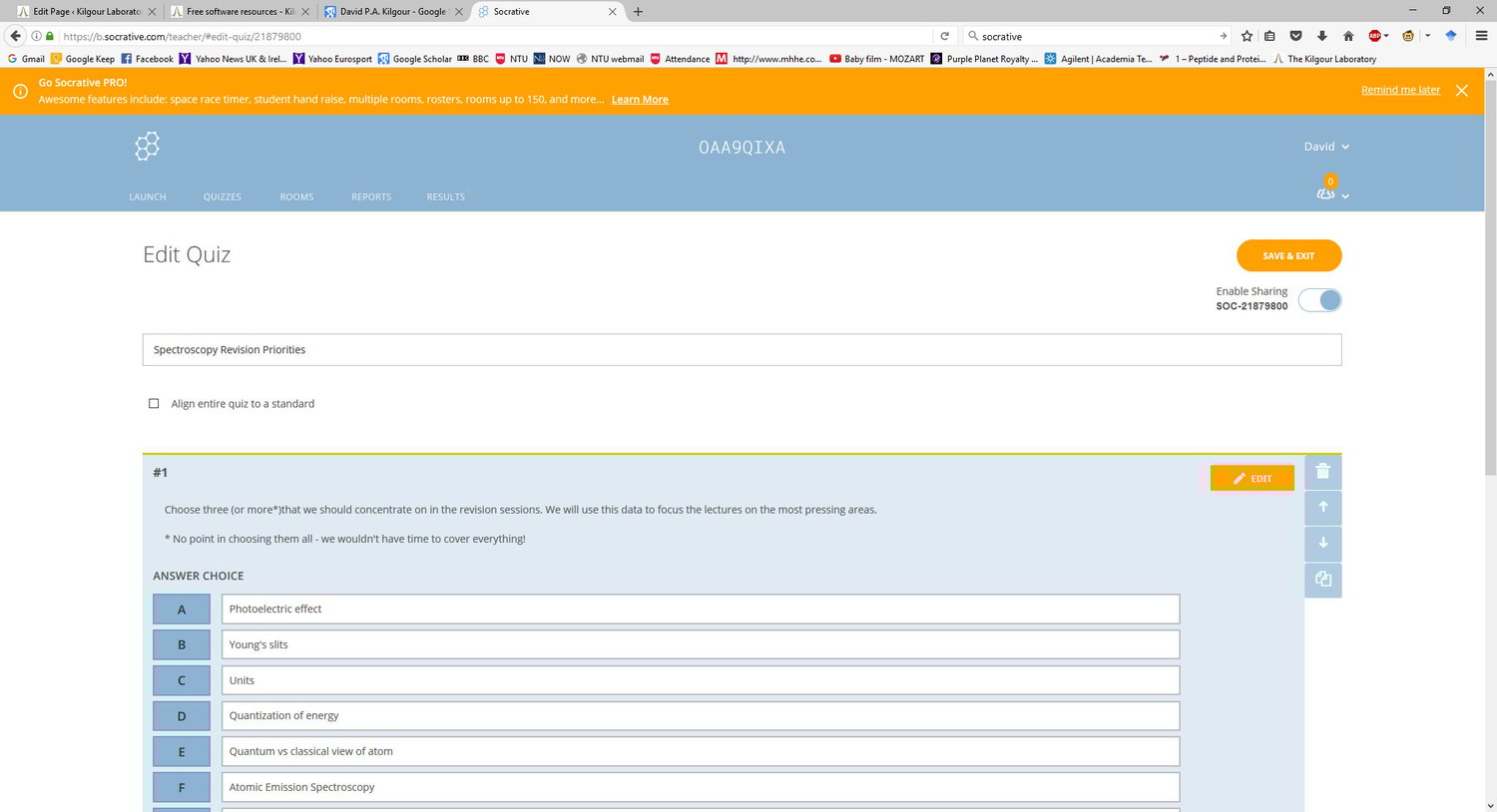Viewport: 1497px width, 812px height.
Task: Open the Learn More link in the PRO banner
Action: [x=639, y=99]
